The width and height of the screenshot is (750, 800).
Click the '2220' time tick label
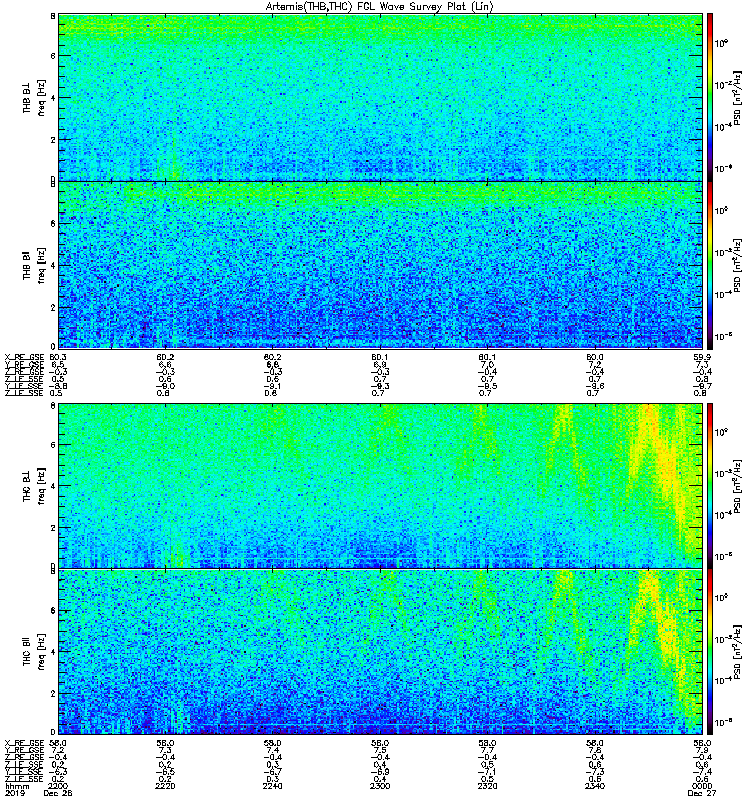click(165, 786)
